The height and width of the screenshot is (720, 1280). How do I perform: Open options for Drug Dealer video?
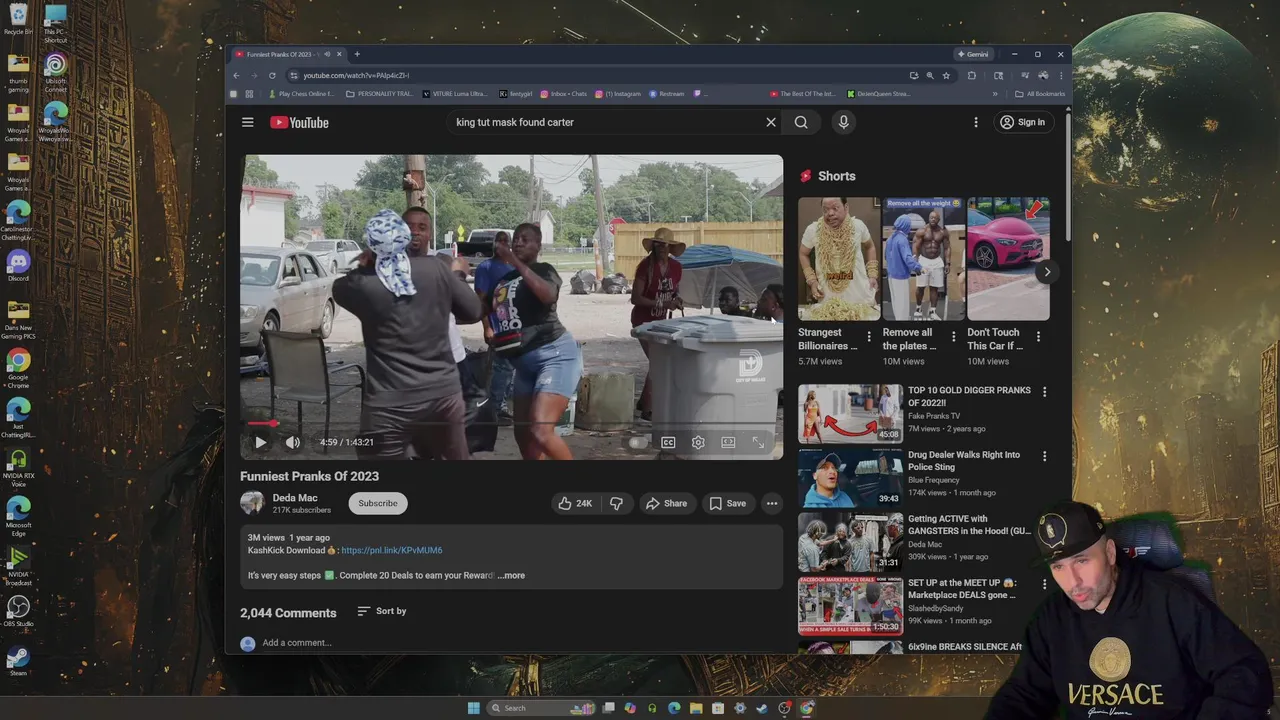pyautogui.click(x=1044, y=456)
